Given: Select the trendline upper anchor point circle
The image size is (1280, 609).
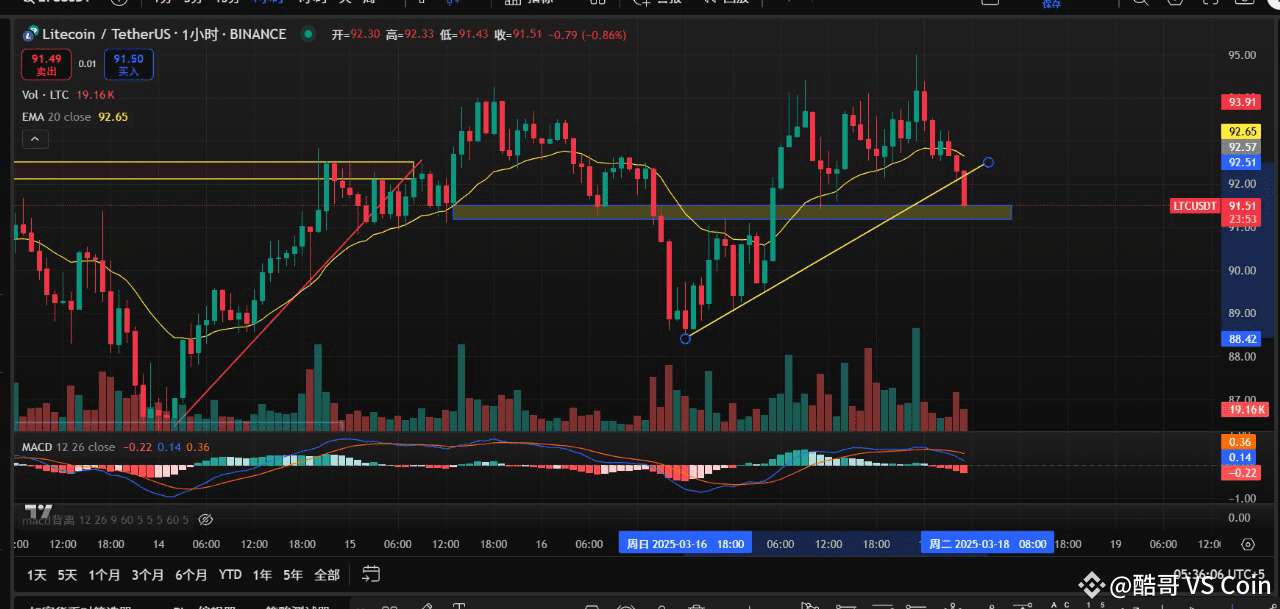Looking at the screenshot, I should tap(988, 162).
